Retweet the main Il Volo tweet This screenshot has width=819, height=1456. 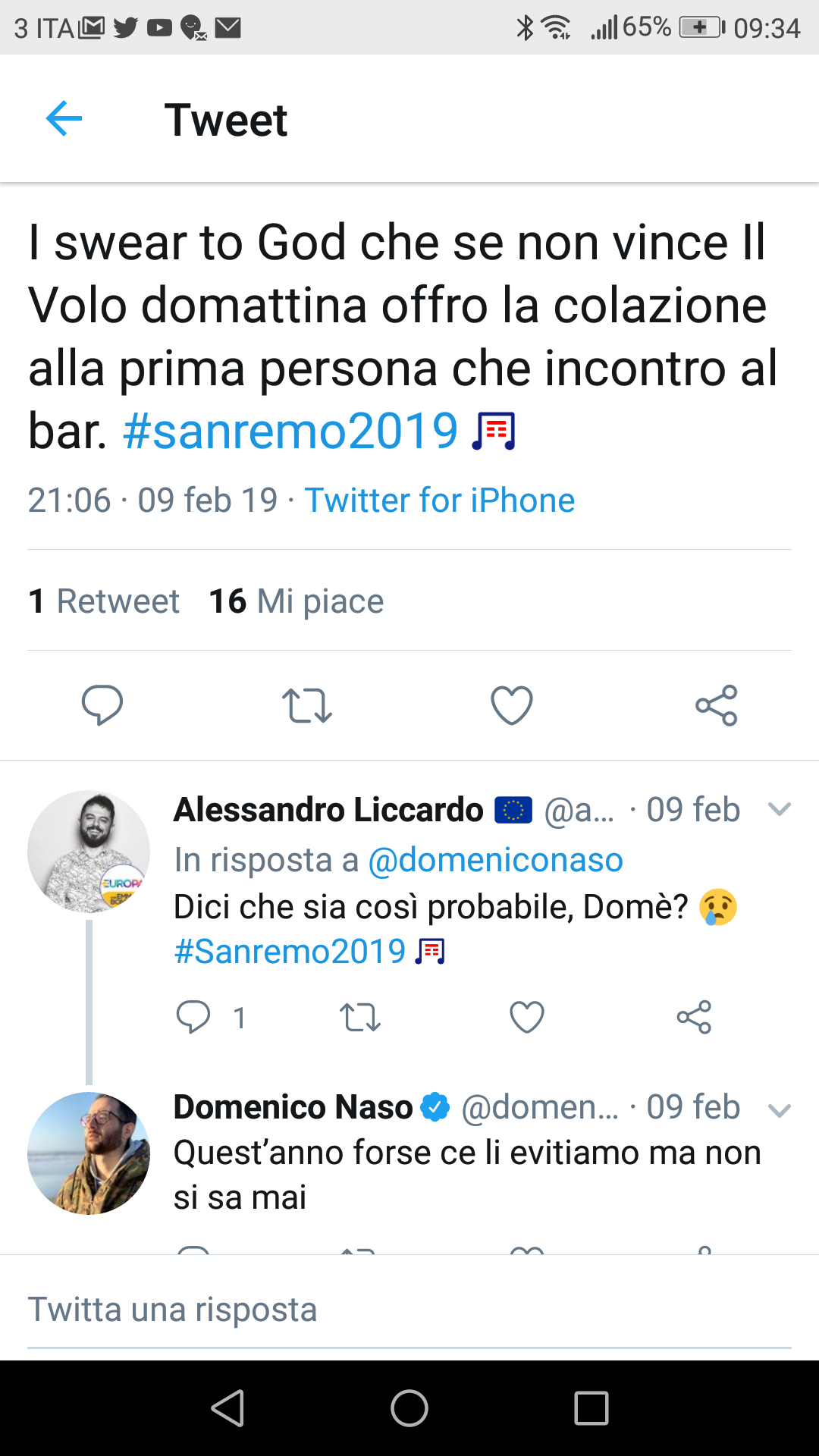click(x=307, y=705)
